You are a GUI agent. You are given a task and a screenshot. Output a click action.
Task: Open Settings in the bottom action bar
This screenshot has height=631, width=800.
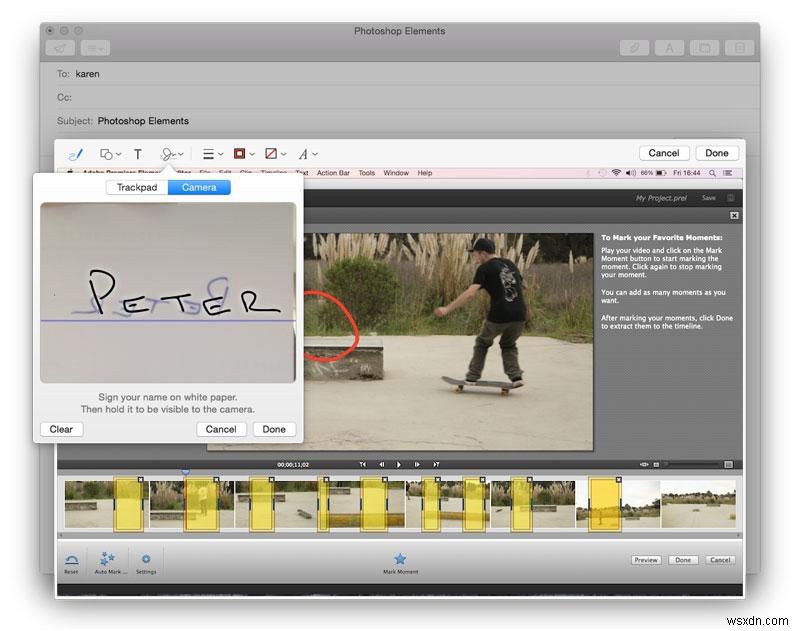tap(146, 560)
